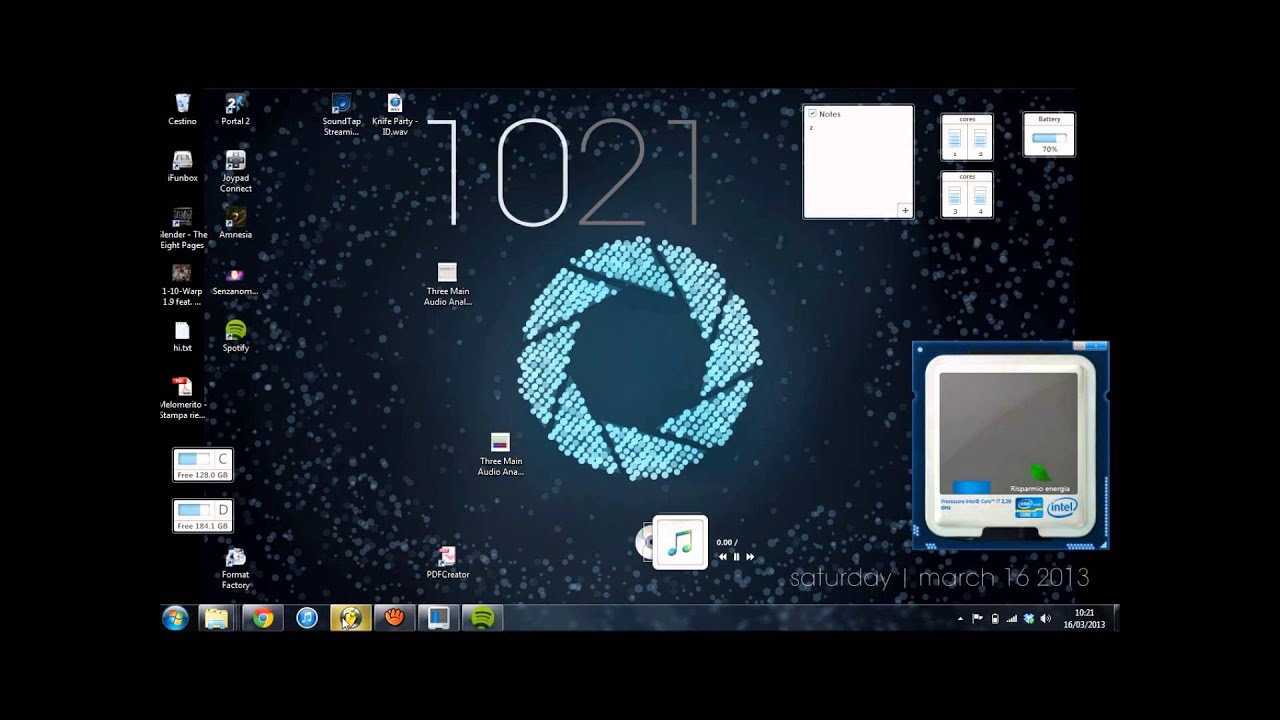Click the cores 3 and 4 meter

tap(967, 194)
